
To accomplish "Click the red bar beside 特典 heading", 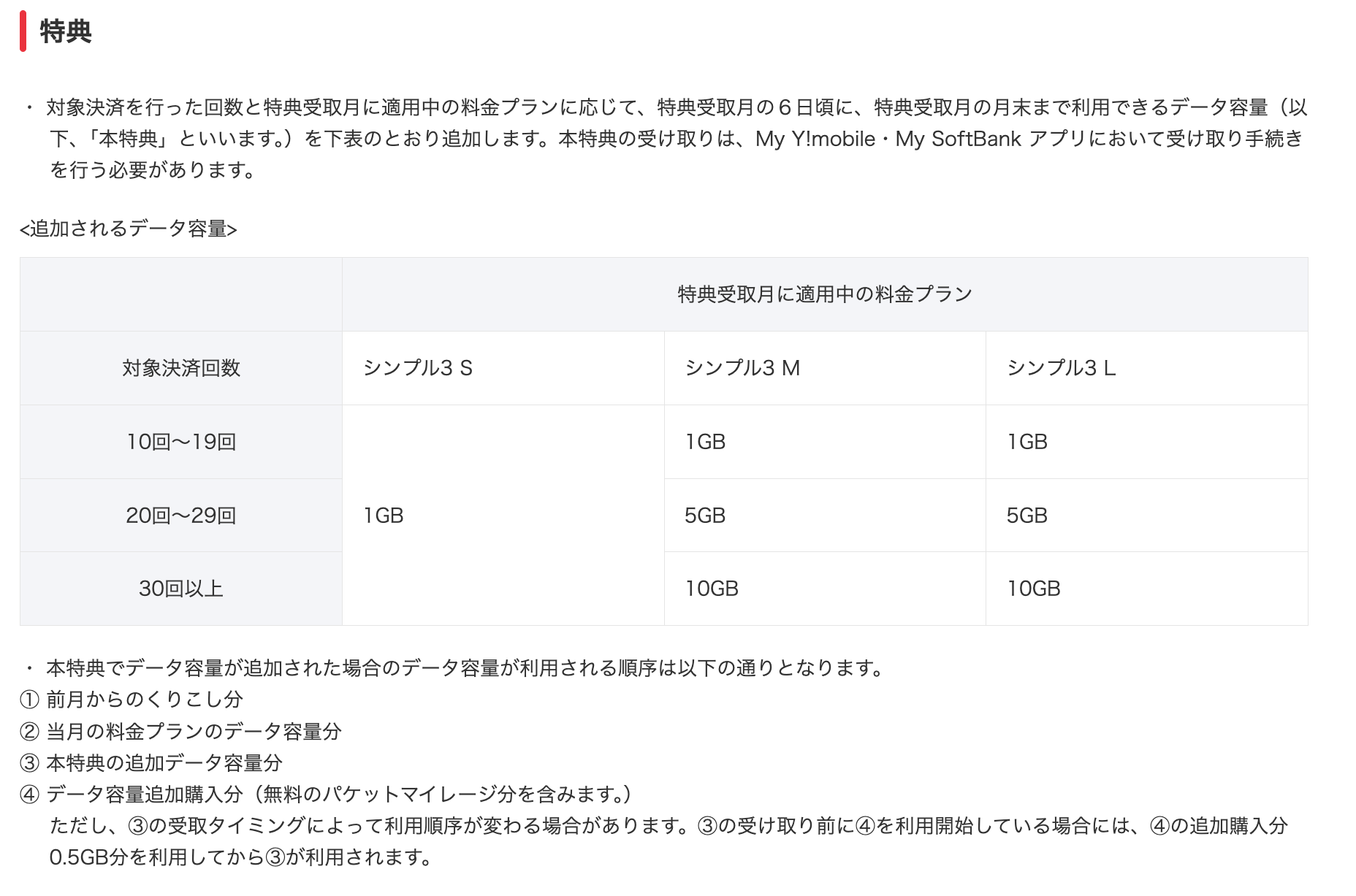I will [23, 32].
